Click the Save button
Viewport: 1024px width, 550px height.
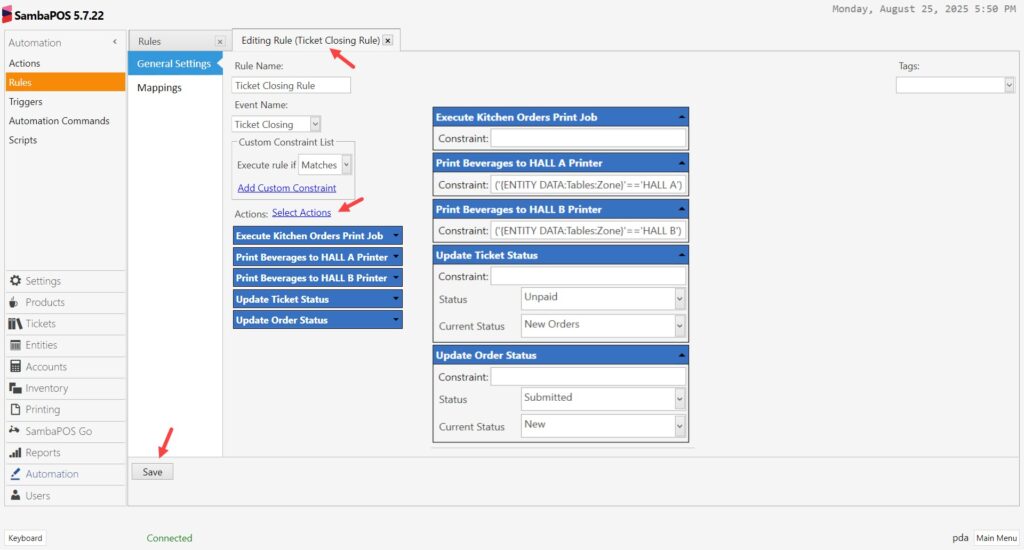click(x=152, y=472)
